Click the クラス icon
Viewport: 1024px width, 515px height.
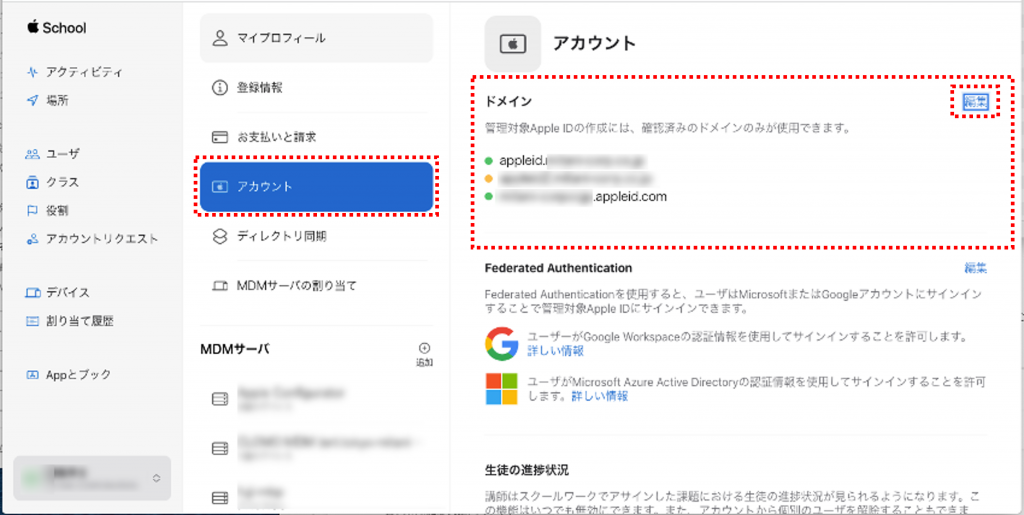click(x=32, y=182)
